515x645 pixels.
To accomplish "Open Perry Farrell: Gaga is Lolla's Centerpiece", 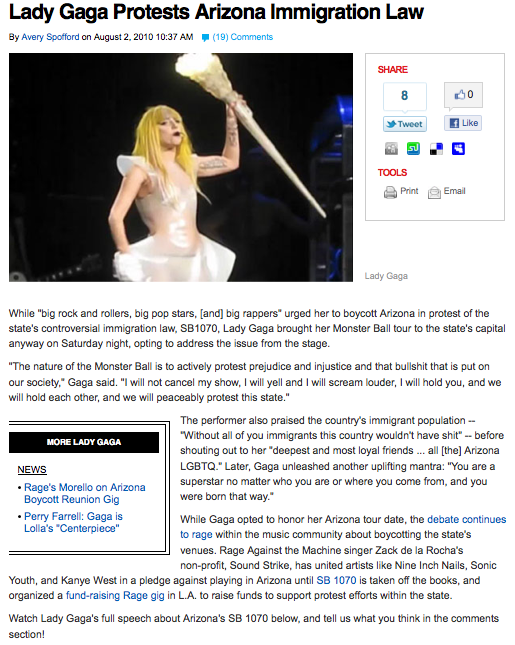I will pos(73,522).
